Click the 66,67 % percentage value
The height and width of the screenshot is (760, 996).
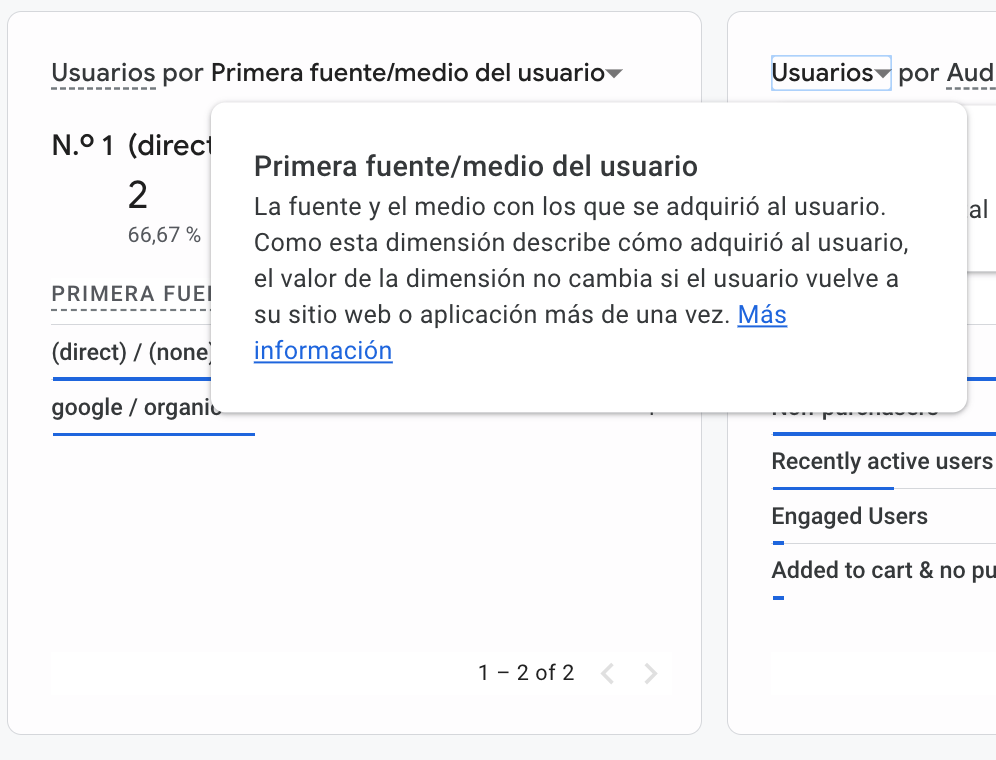164,236
